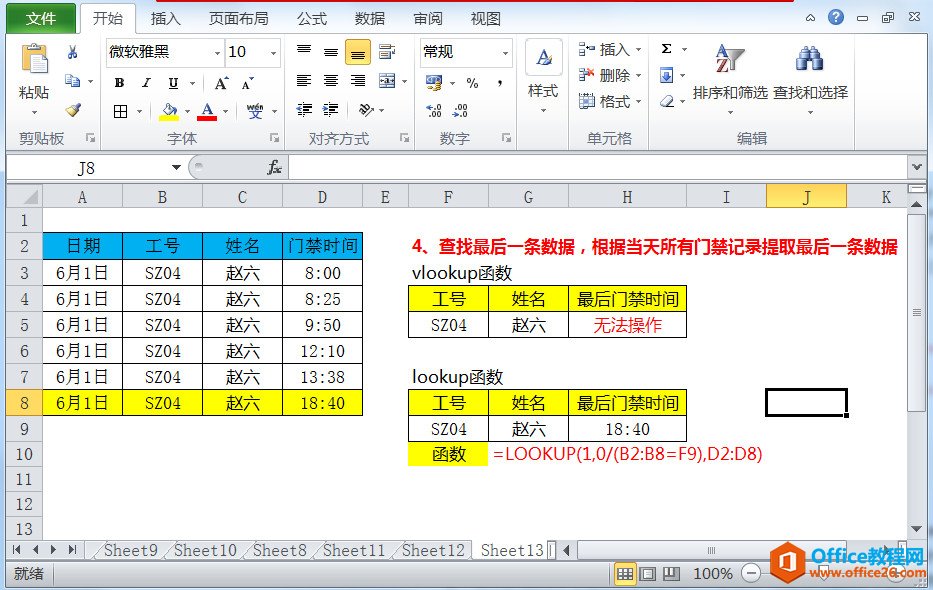Viewport: 933px width, 590px height.
Task: Increase indent
Action: pos(331,109)
